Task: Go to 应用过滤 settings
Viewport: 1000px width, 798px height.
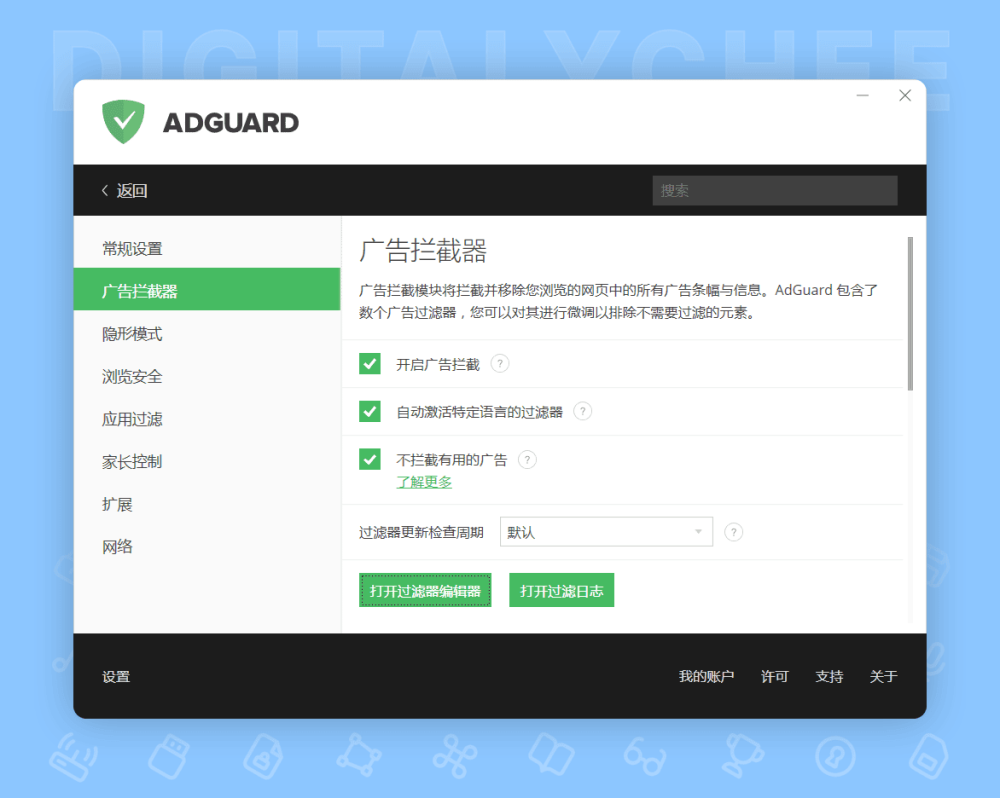Action: click(207, 419)
